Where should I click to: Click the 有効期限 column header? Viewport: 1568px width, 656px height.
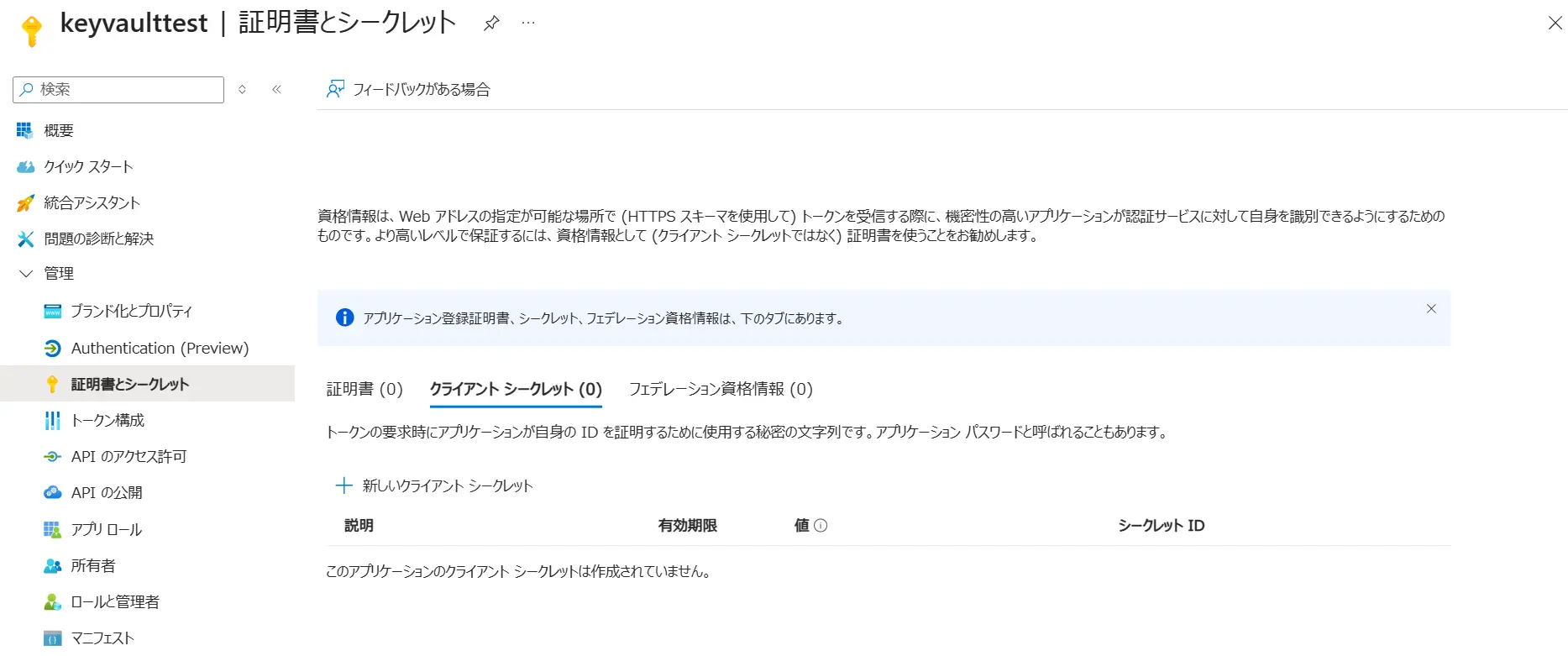coord(688,526)
